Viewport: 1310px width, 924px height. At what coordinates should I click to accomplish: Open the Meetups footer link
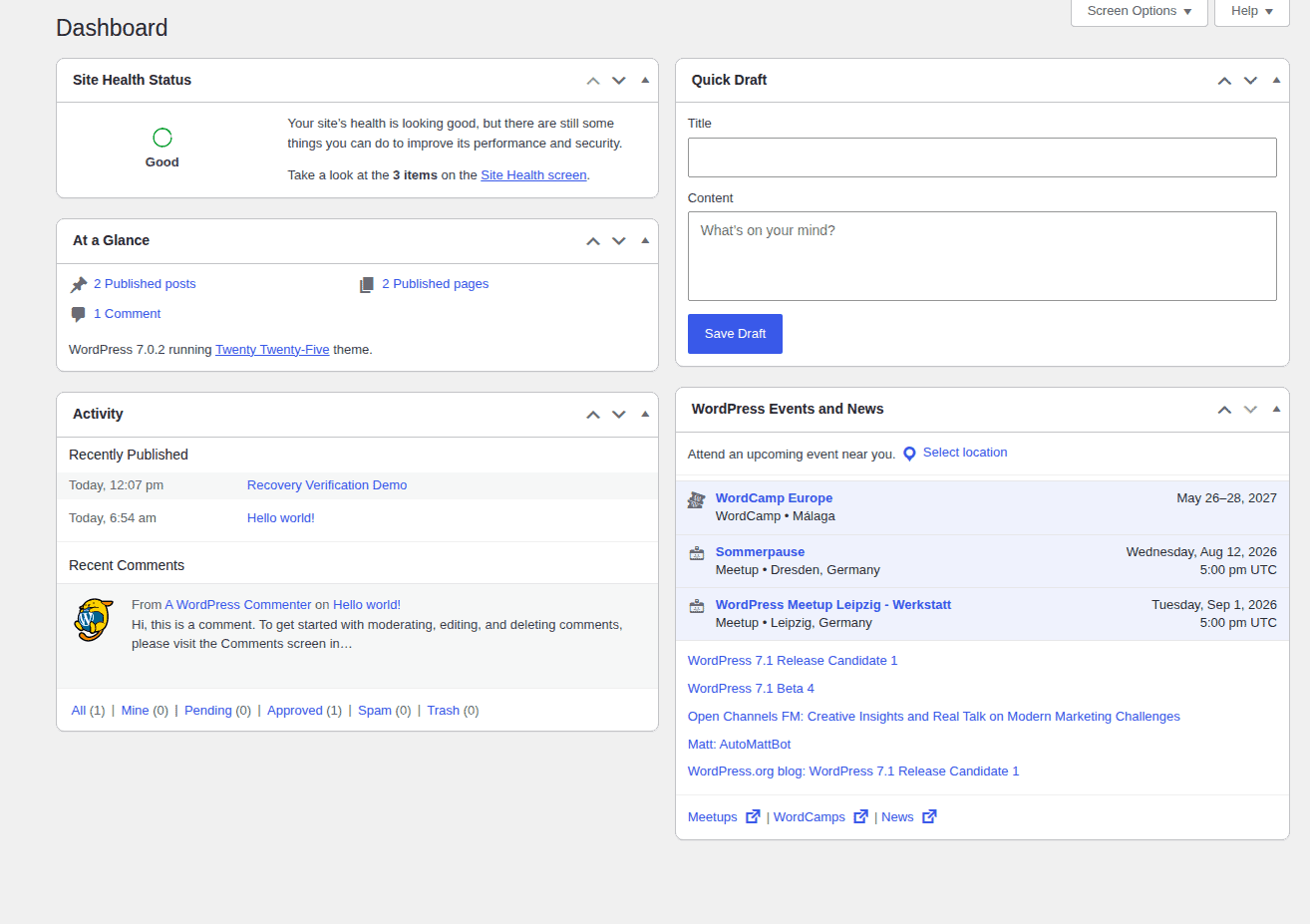coord(713,817)
